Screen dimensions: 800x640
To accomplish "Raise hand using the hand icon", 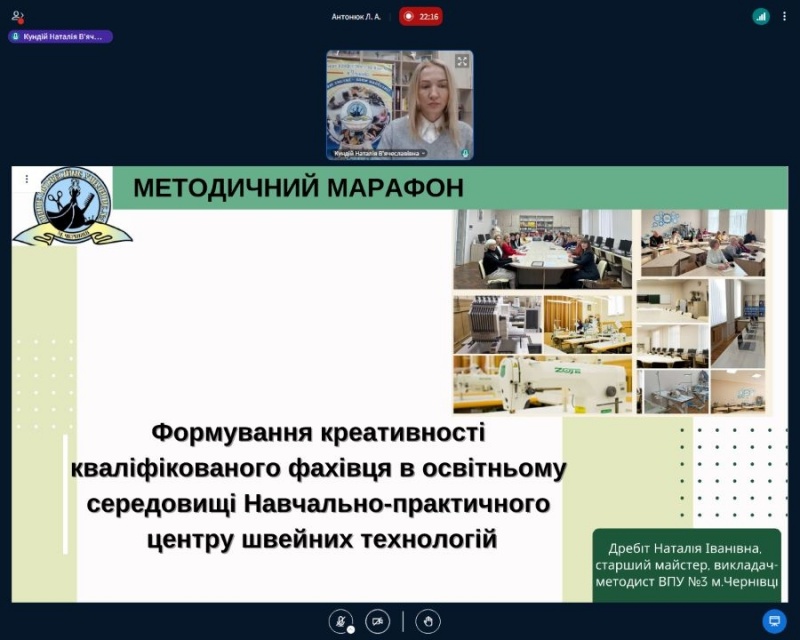I will (x=428, y=621).
